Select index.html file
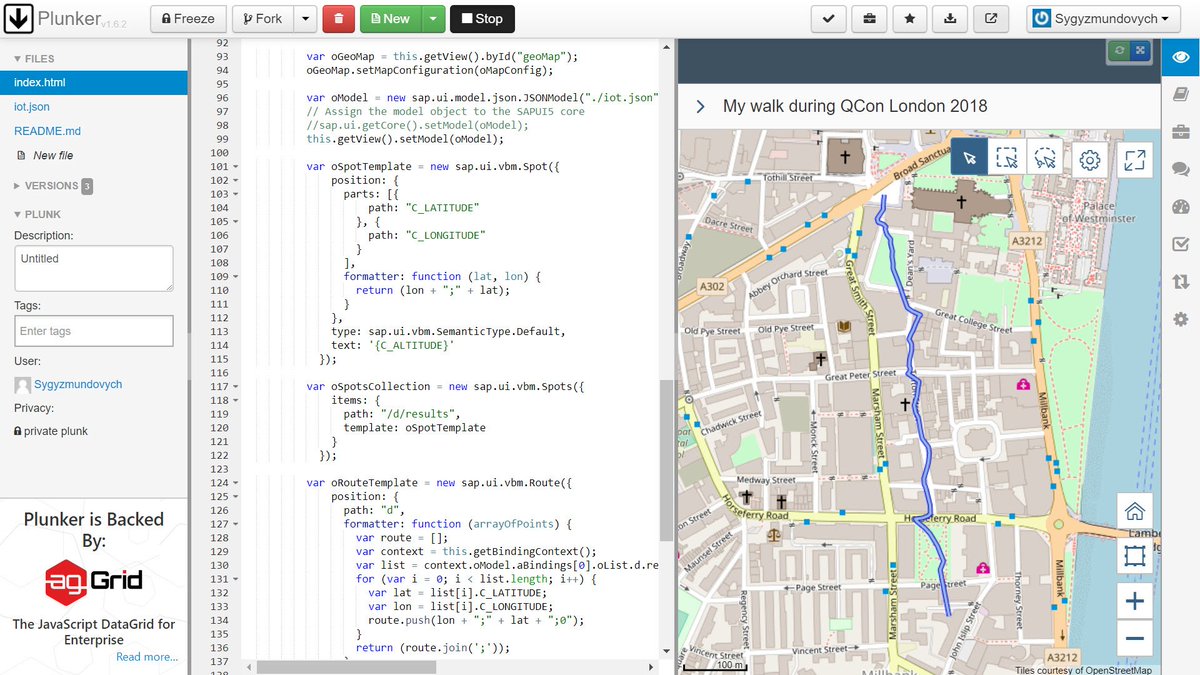Image resolution: width=1200 pixels, height=675 pixels. (94, 83)
